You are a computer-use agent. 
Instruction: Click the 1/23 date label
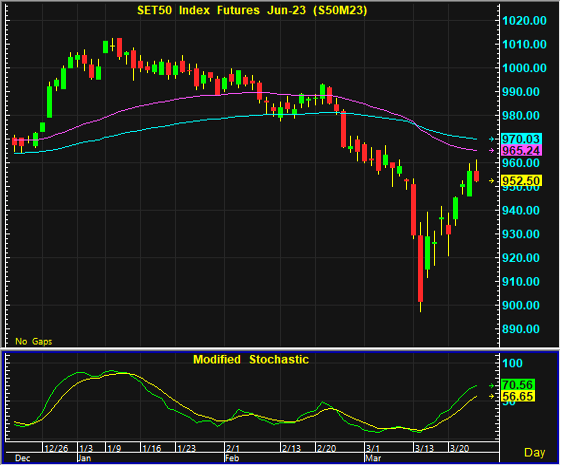coord(187,448)
